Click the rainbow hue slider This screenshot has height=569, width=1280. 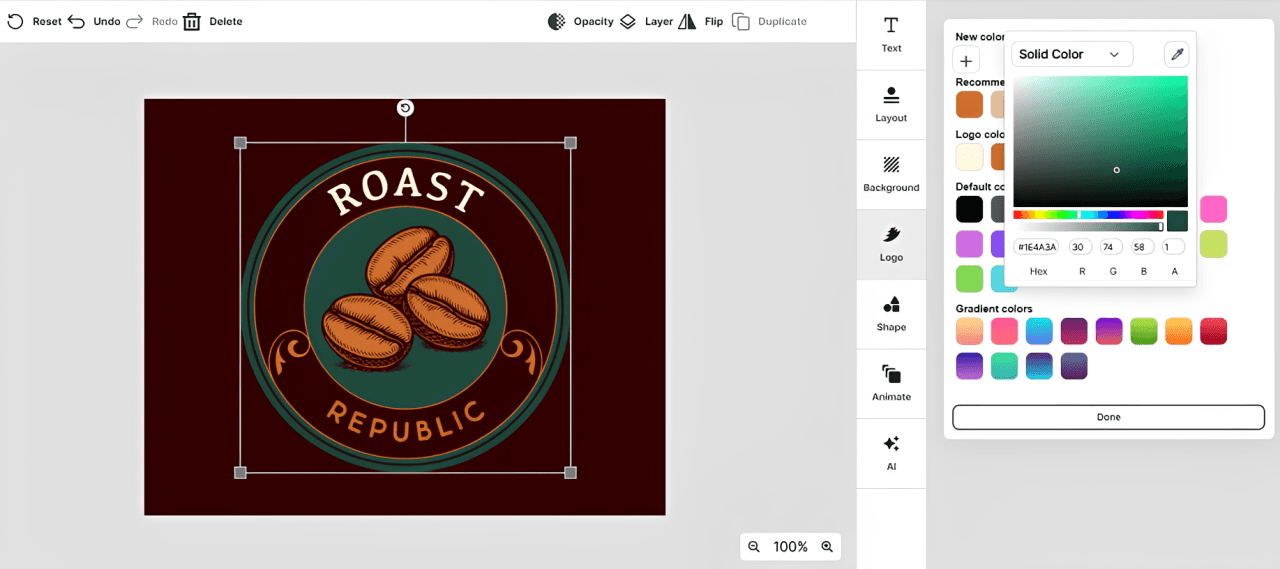(1088, 214)
